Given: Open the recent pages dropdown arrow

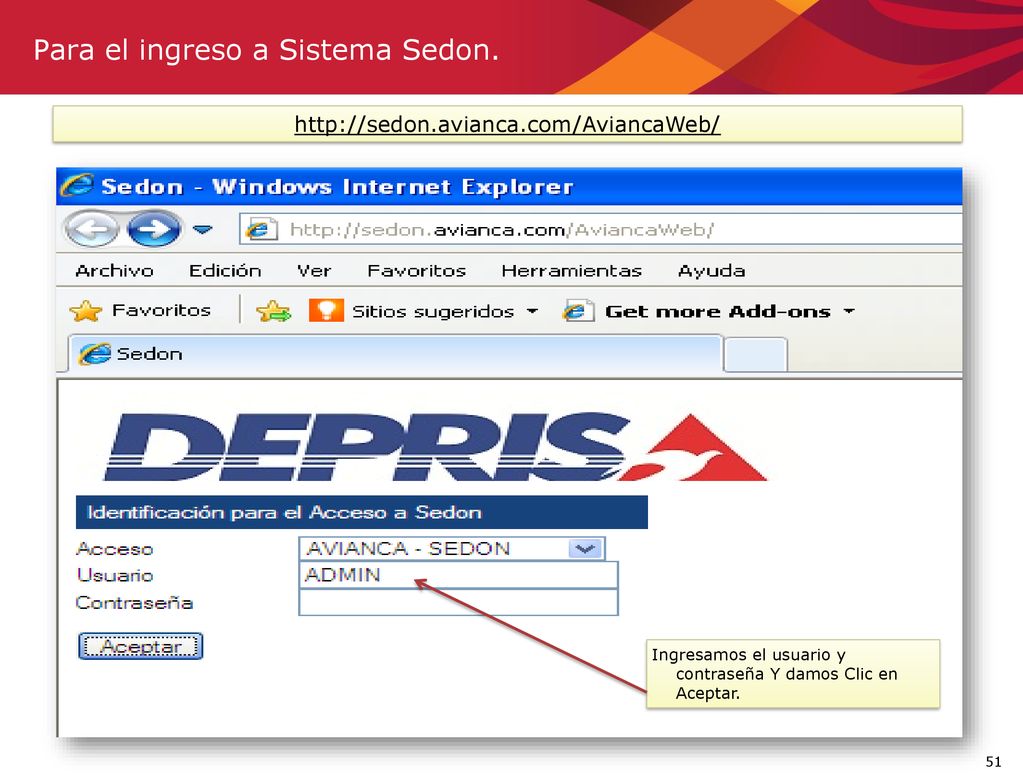Looking at the screenshot, I should tap(203, 230).
